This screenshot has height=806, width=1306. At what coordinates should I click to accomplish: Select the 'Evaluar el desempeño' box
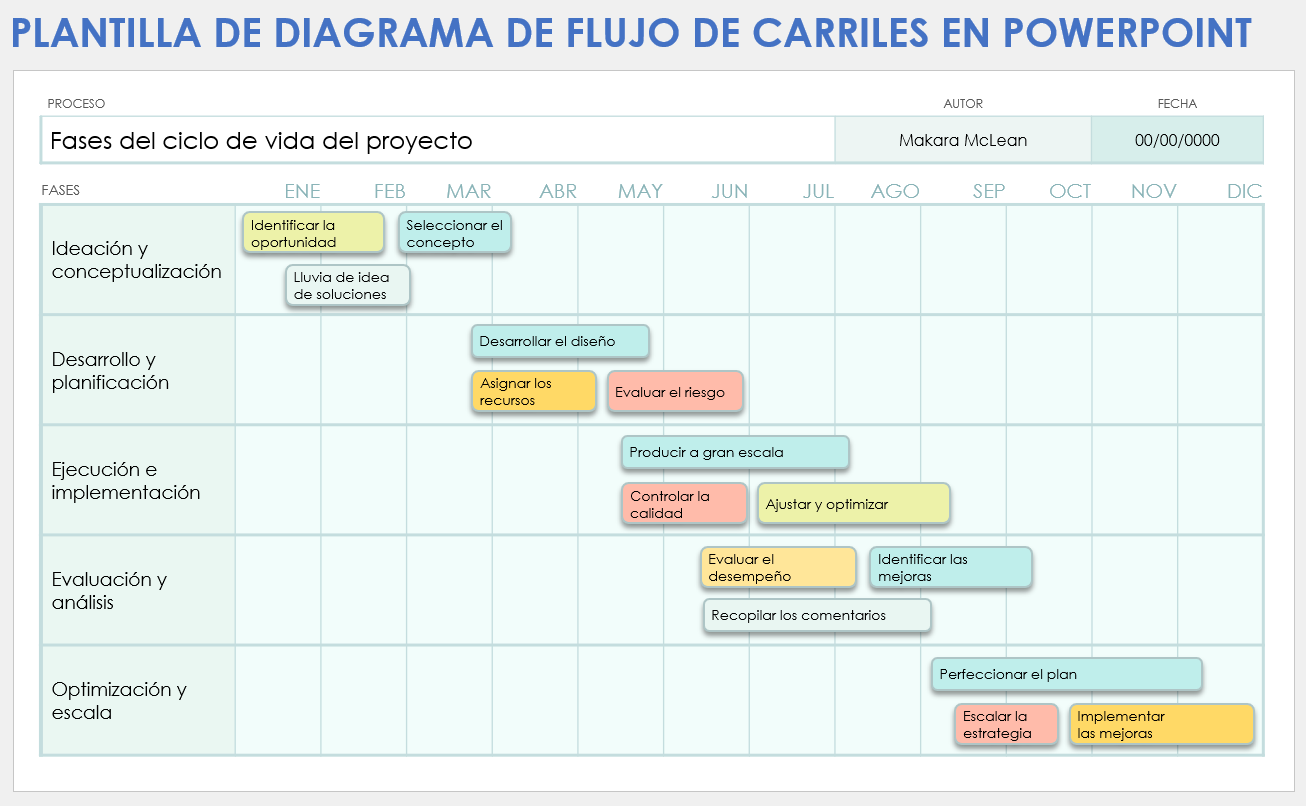(x=778, y=567)
